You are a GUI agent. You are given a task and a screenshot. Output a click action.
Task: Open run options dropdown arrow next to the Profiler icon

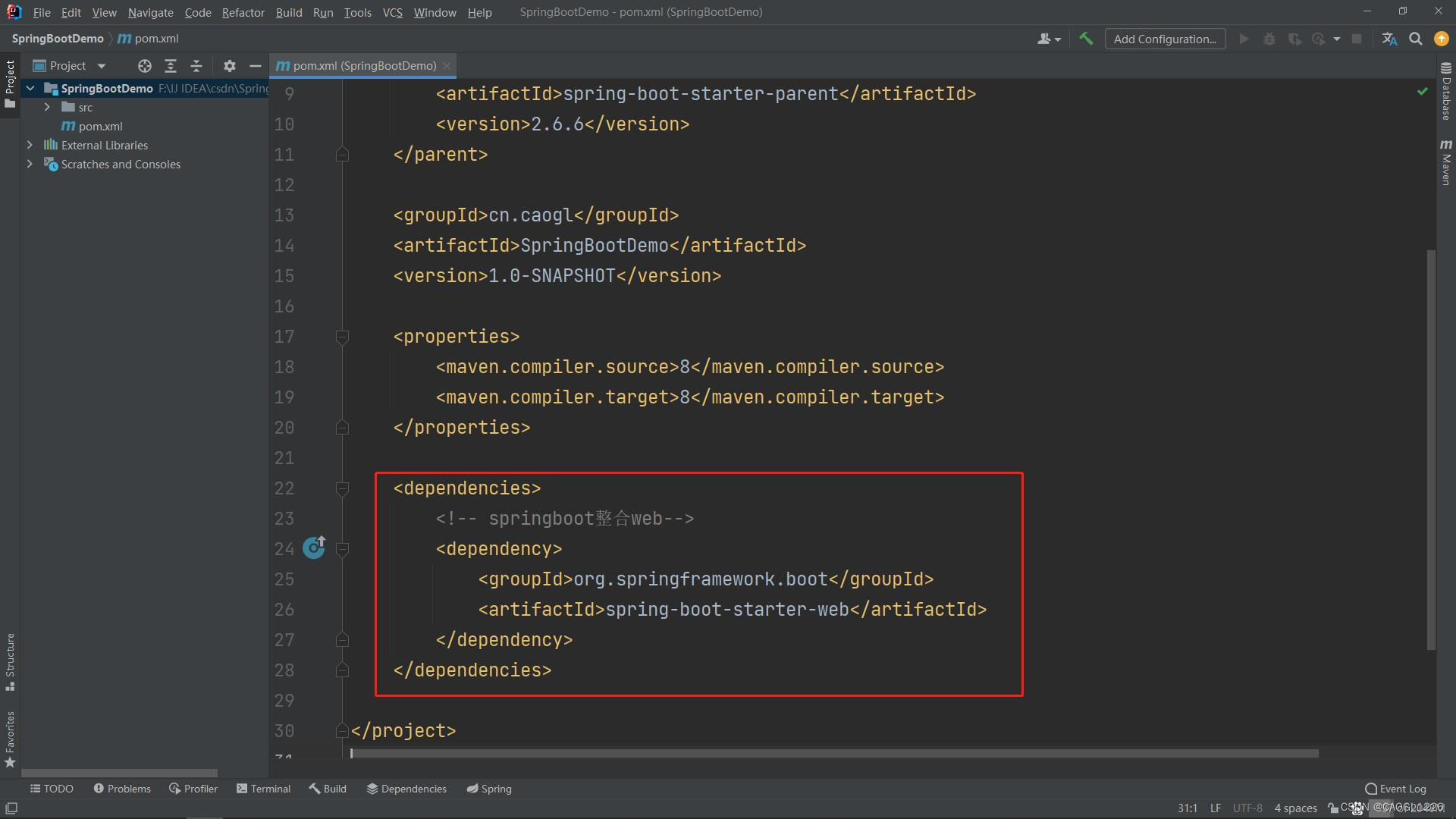[x=1336, y=39]
